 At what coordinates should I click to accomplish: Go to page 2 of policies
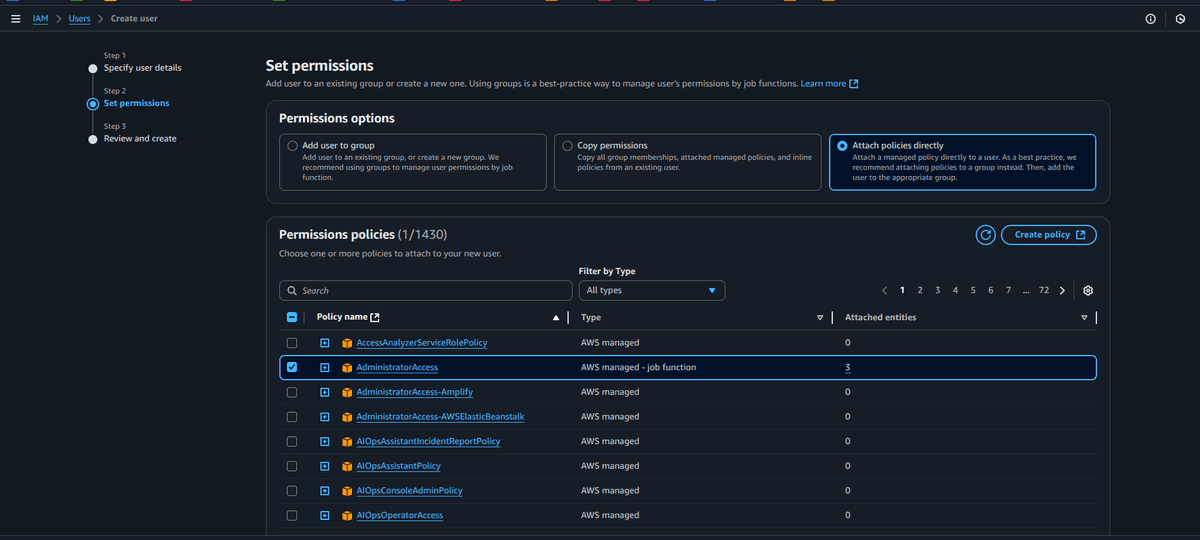coord(920,290)
